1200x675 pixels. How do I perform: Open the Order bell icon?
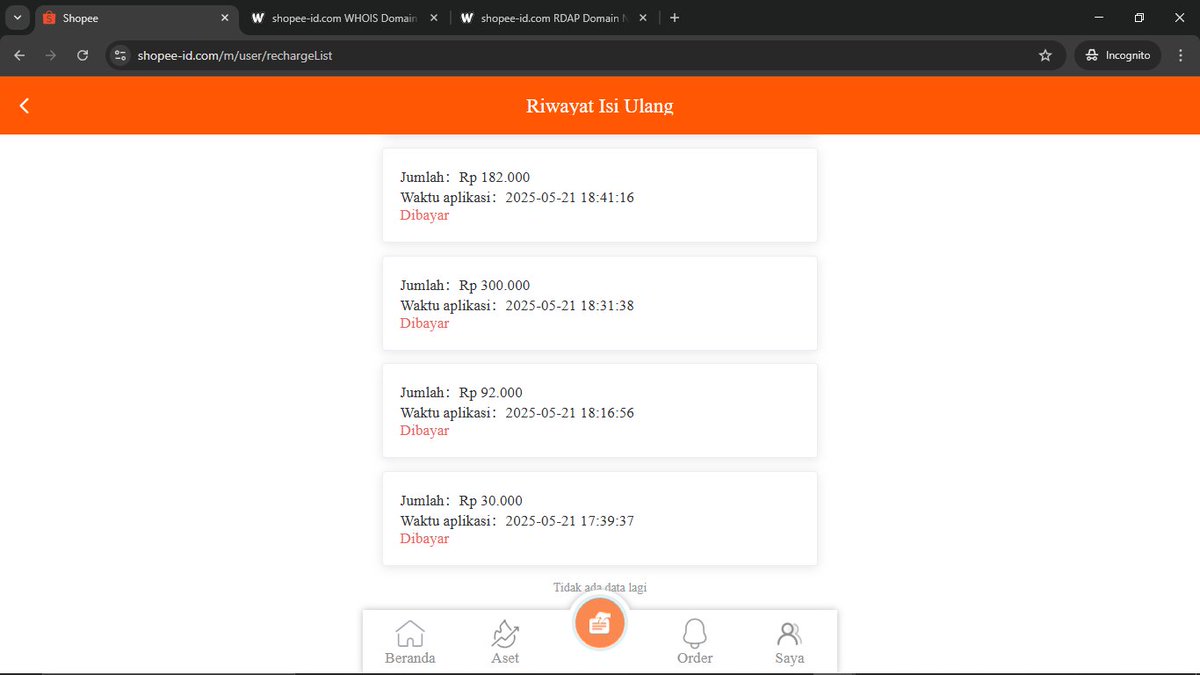click(x=695, y=634)
